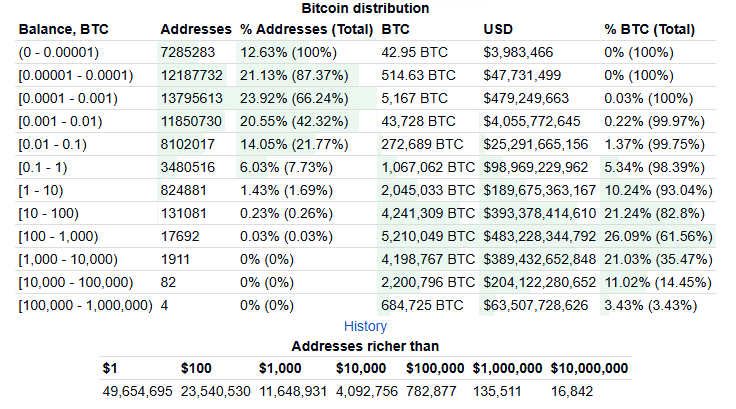The height and width of the screenshot is (409, 736).
Task: Select the Addresses column header
Action: 195,29
